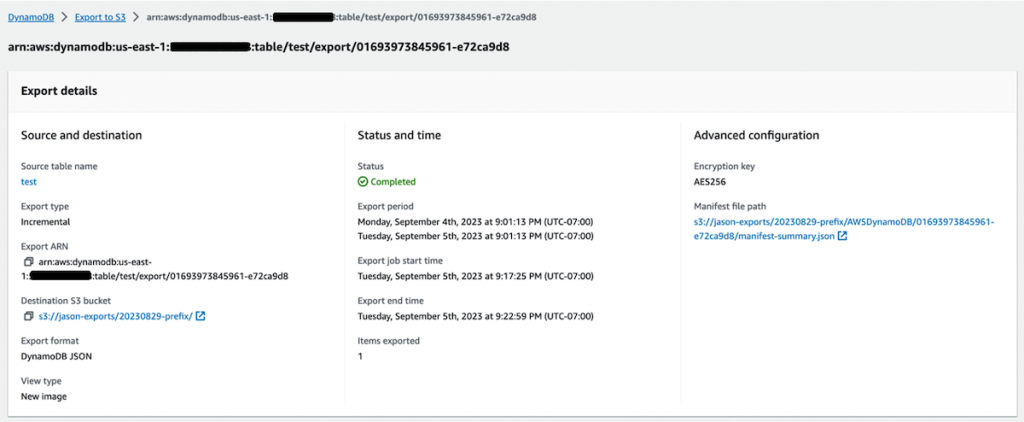1024x422 pixels.
Task: Select the 'DynamoDB JSON' export format value
Action: (x=57, y=356)
